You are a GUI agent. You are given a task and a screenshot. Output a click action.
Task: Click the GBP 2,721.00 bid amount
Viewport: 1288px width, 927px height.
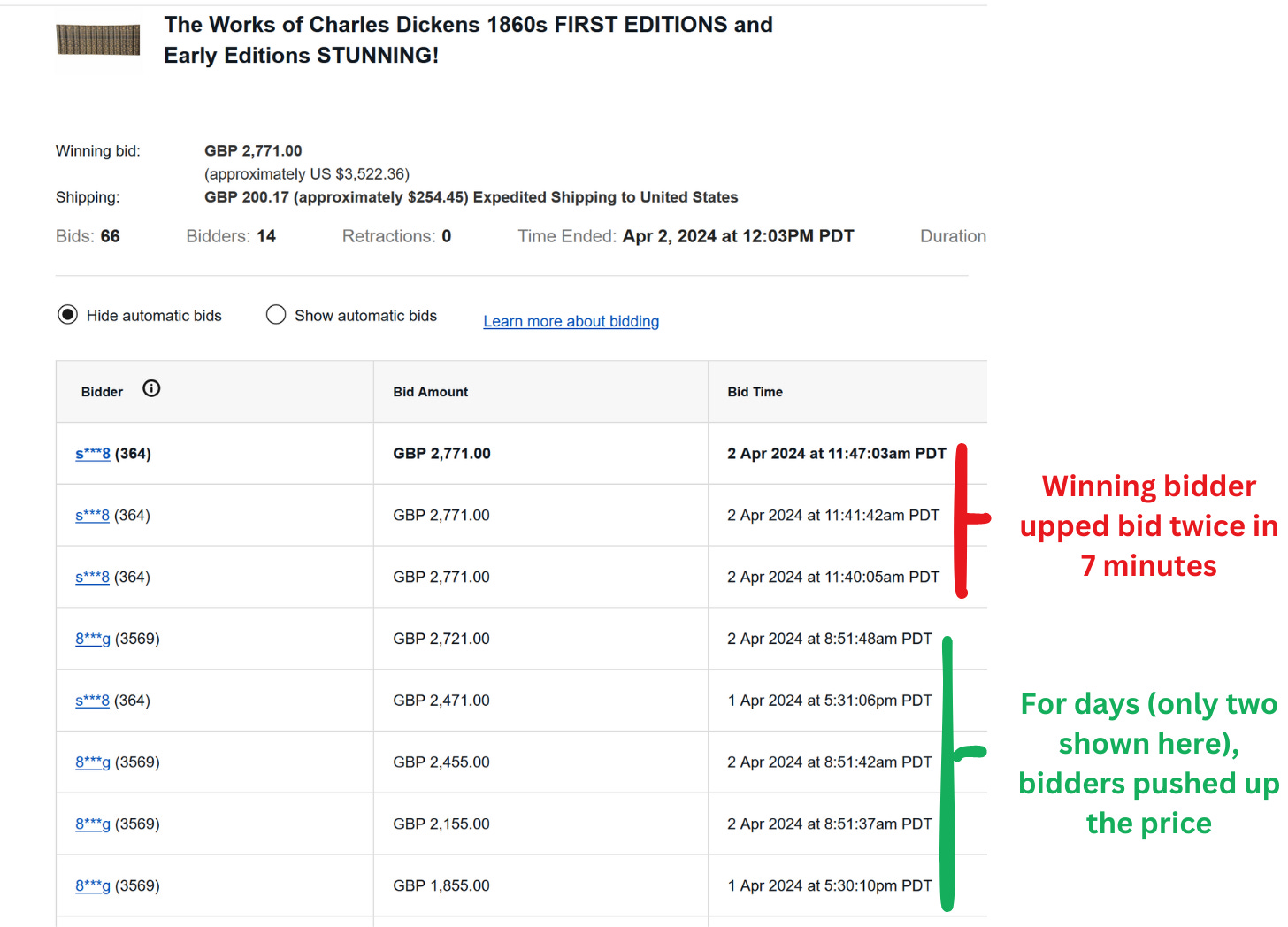point(441,639)
